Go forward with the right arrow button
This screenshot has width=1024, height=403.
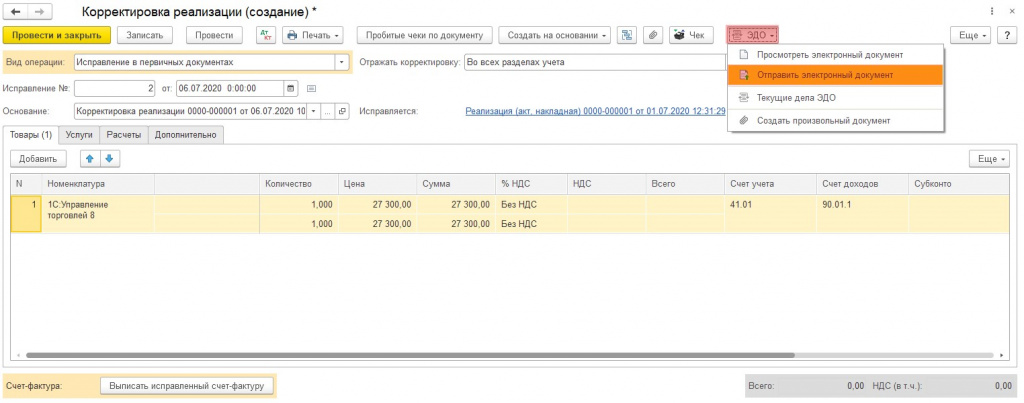[40, 12]
